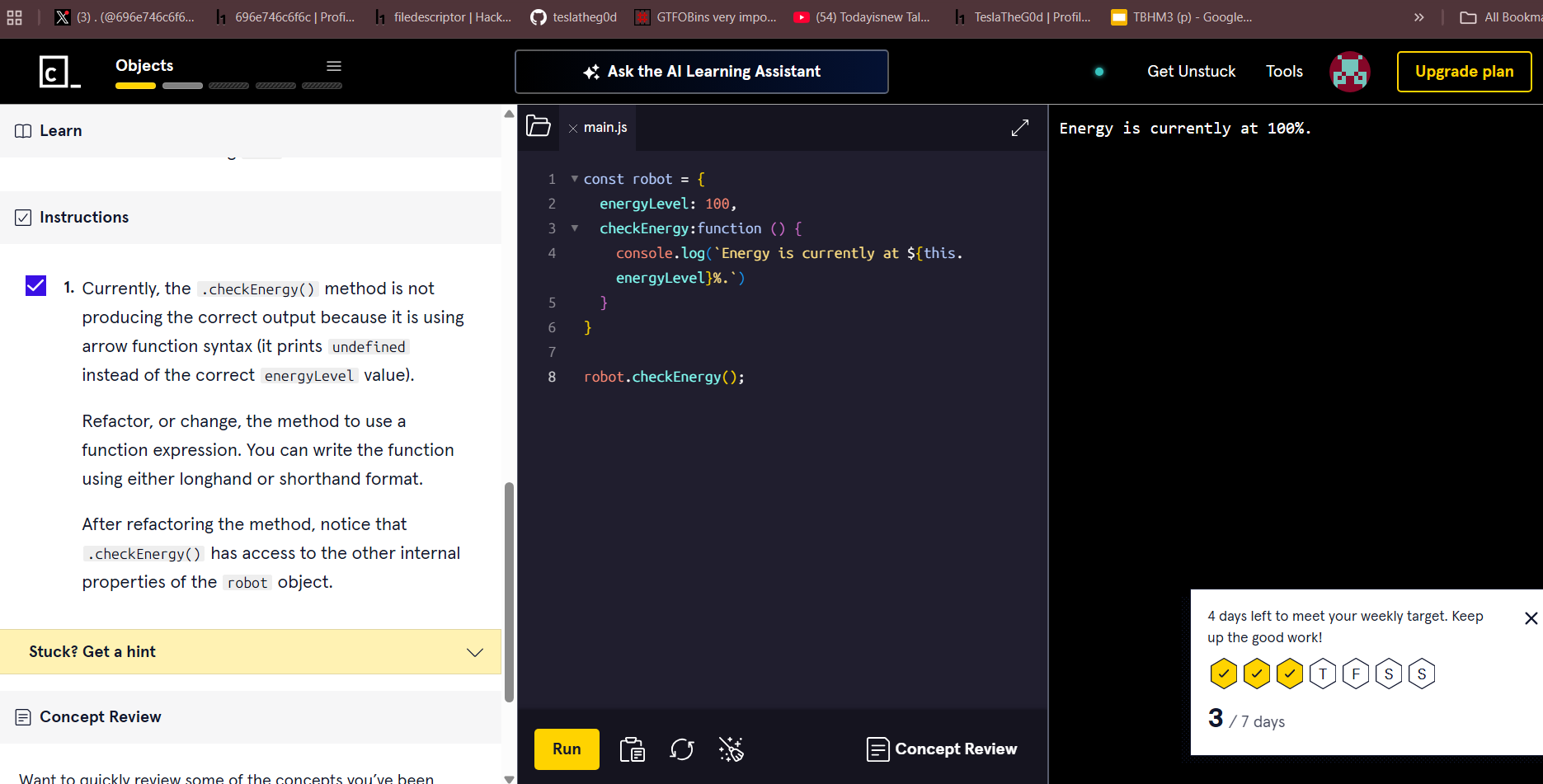
Task: Click the second lesson progress bar segment
Action: 182,86
